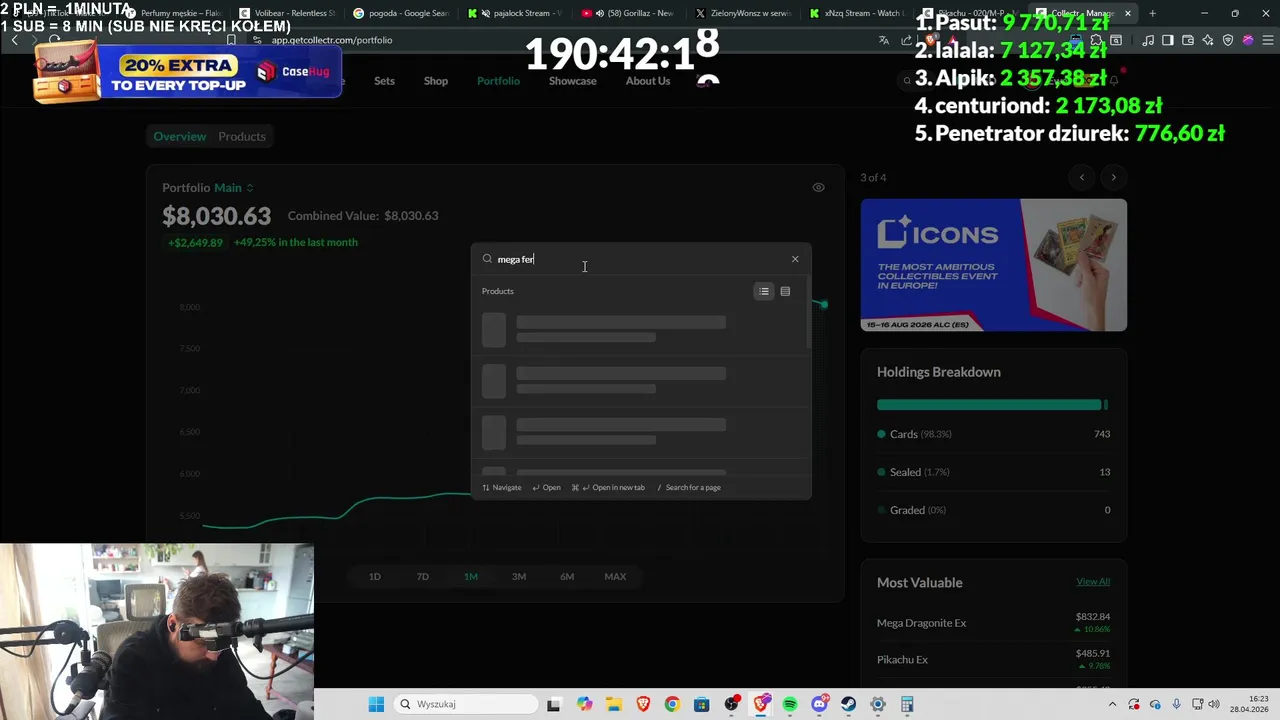The height and width of the screenshot is (720, 1280).
Task: Open File Explorer from the taskbar
Action: tap(613, 704)
